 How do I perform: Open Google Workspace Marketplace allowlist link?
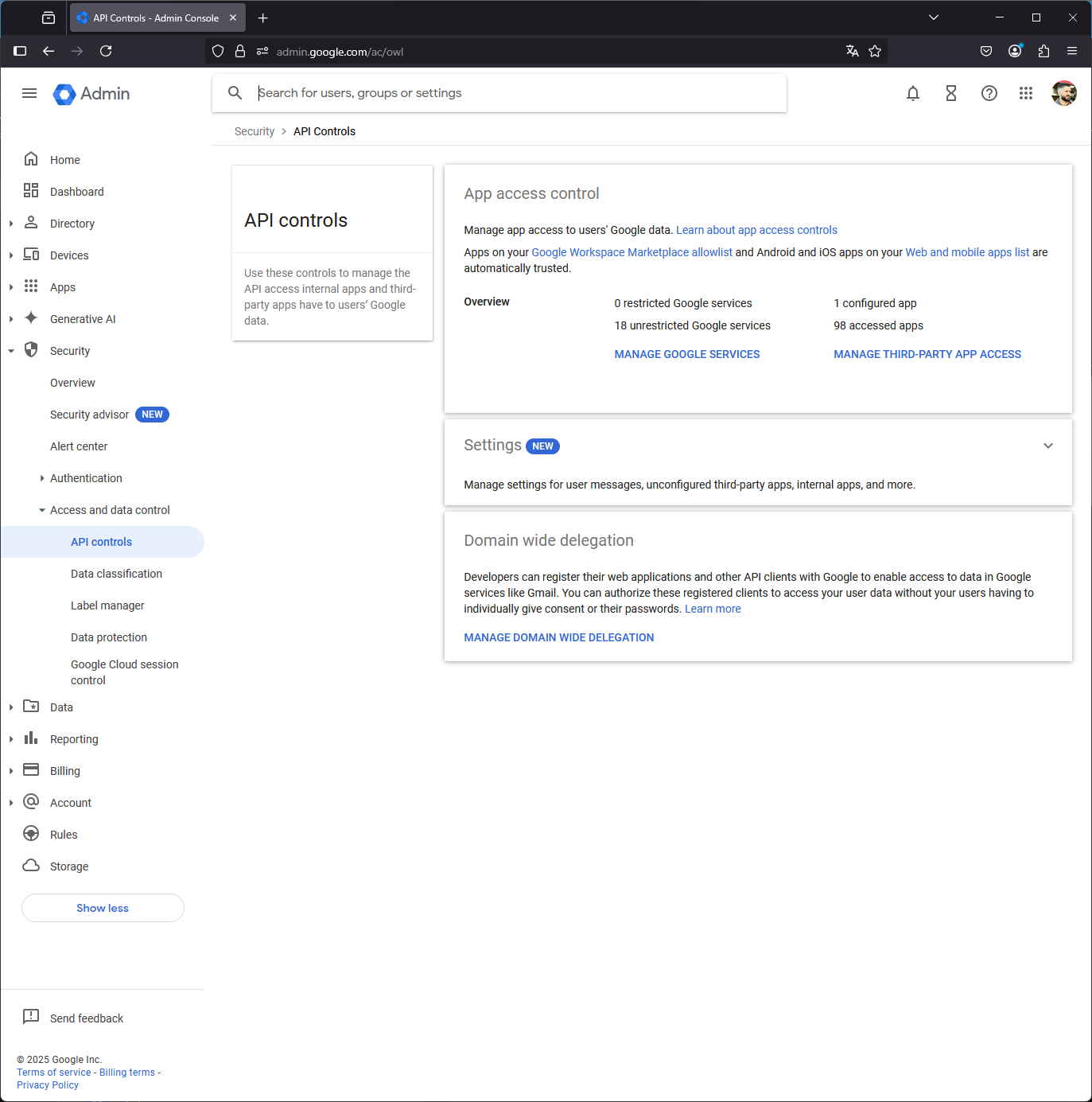point(631,252)
